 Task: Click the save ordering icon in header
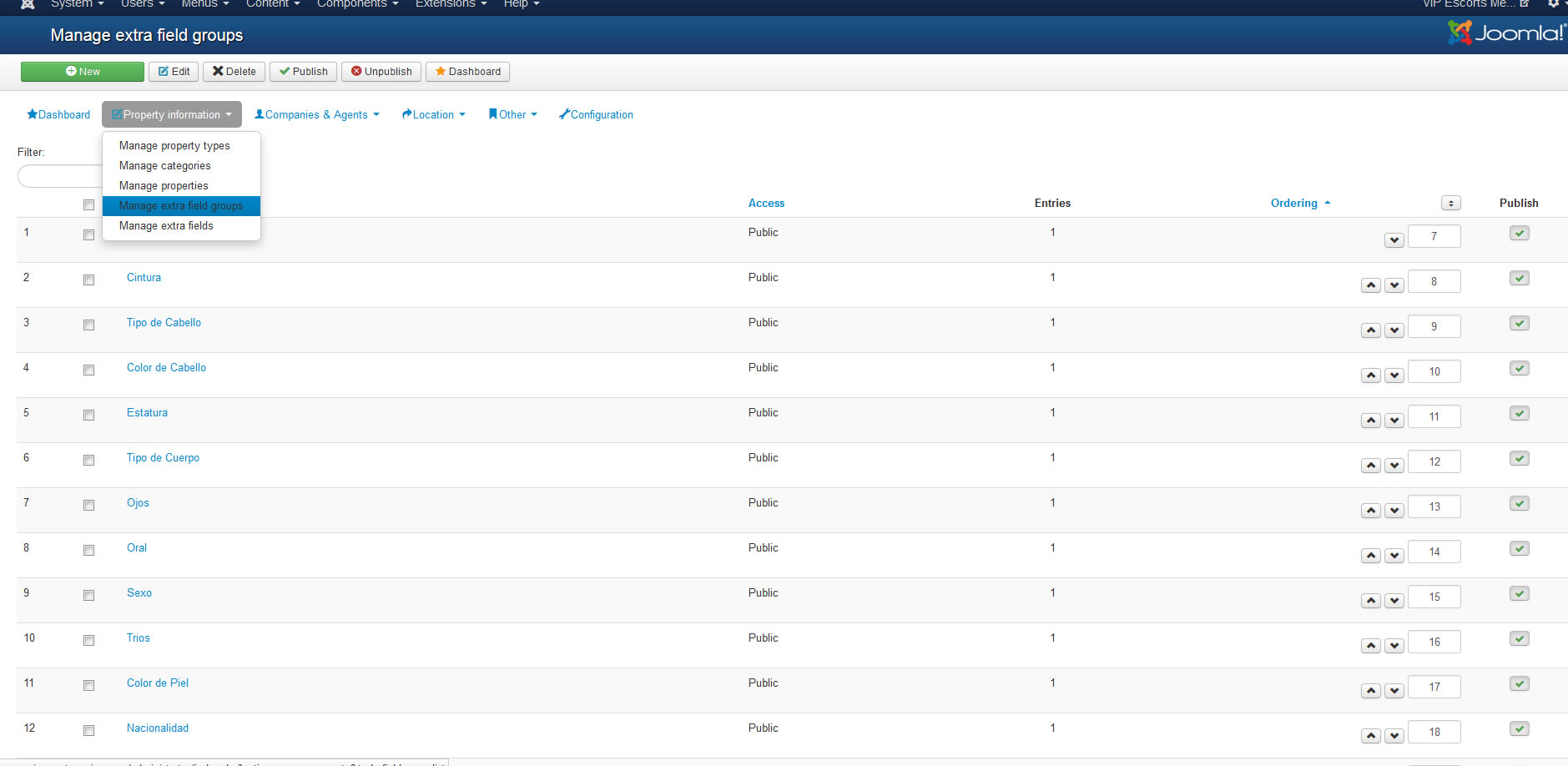pyautogui.click(x=1451, y=204)
